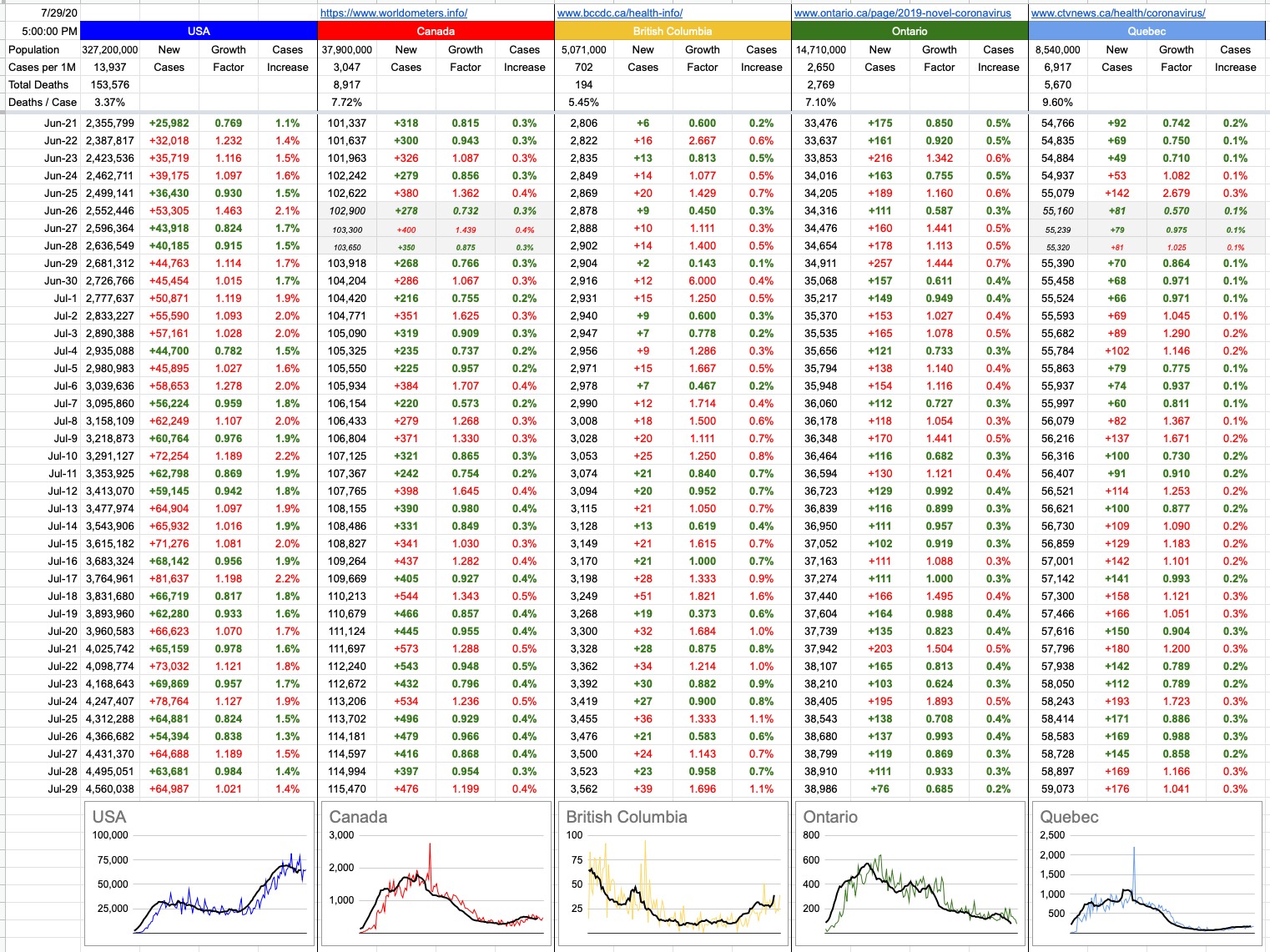
Task: Select British Columbia Jul-29 total 3,562
Action: click(584, 788)
